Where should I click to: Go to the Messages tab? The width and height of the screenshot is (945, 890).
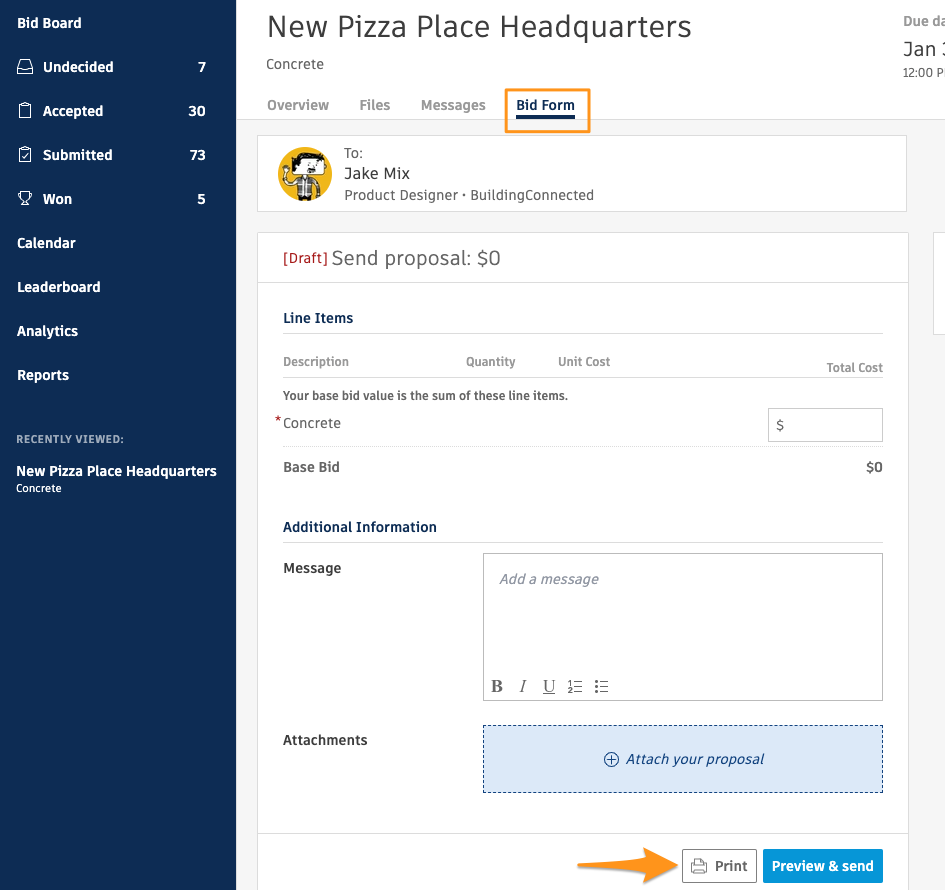453,105
